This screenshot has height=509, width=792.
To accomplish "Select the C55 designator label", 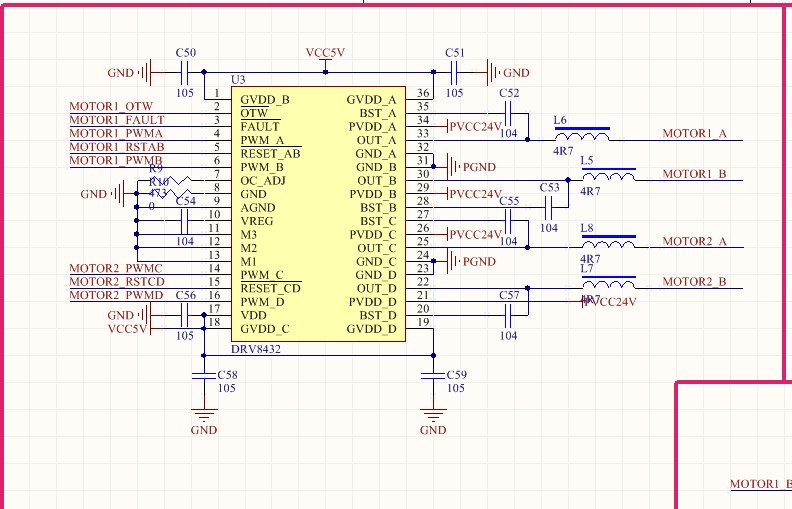I will tap(509, 201).
